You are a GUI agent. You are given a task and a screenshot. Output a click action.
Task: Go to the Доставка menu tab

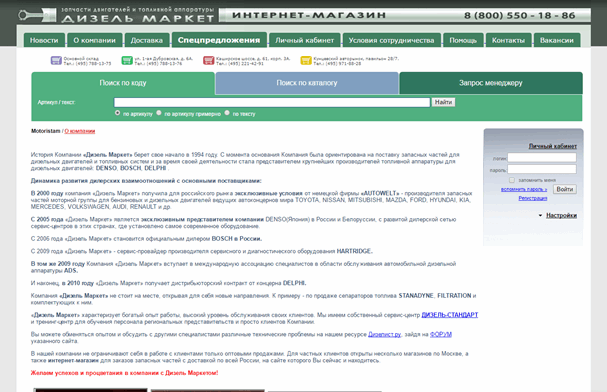(147, 40)
